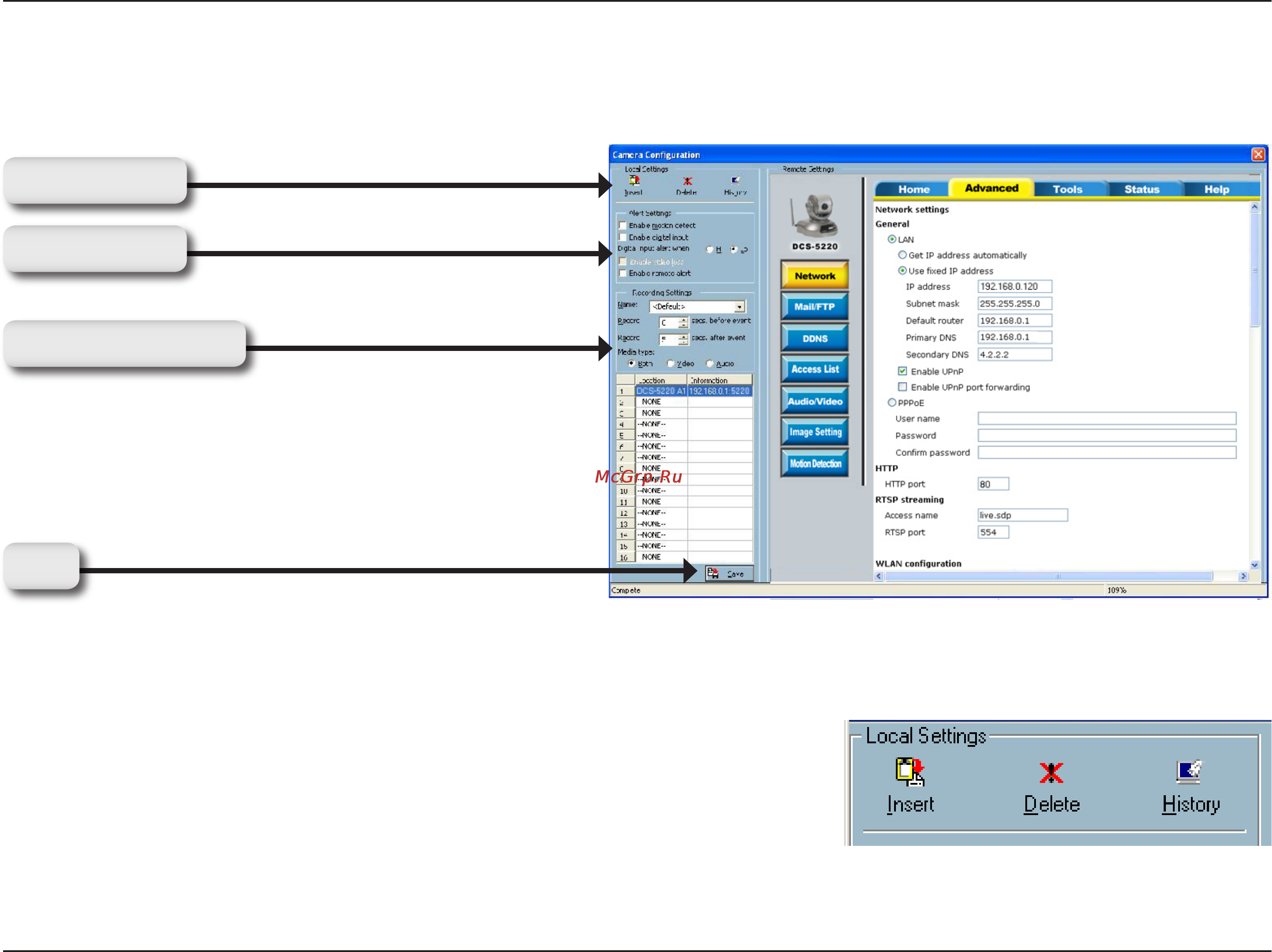1272x952 pixels.
Task: Enable motion detect checkbox
Action: click(x=622, y=225)
